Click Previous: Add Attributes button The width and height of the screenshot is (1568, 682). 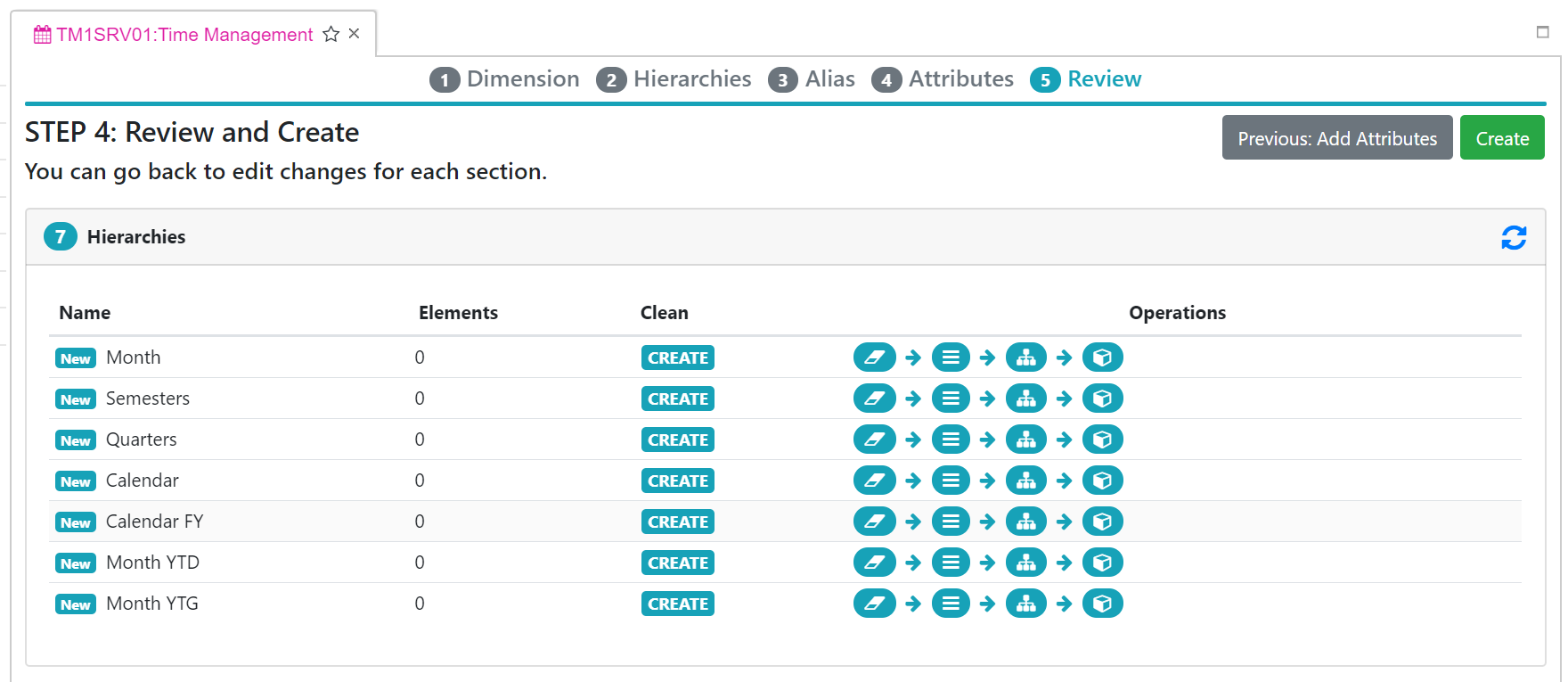coord(1336,138)
